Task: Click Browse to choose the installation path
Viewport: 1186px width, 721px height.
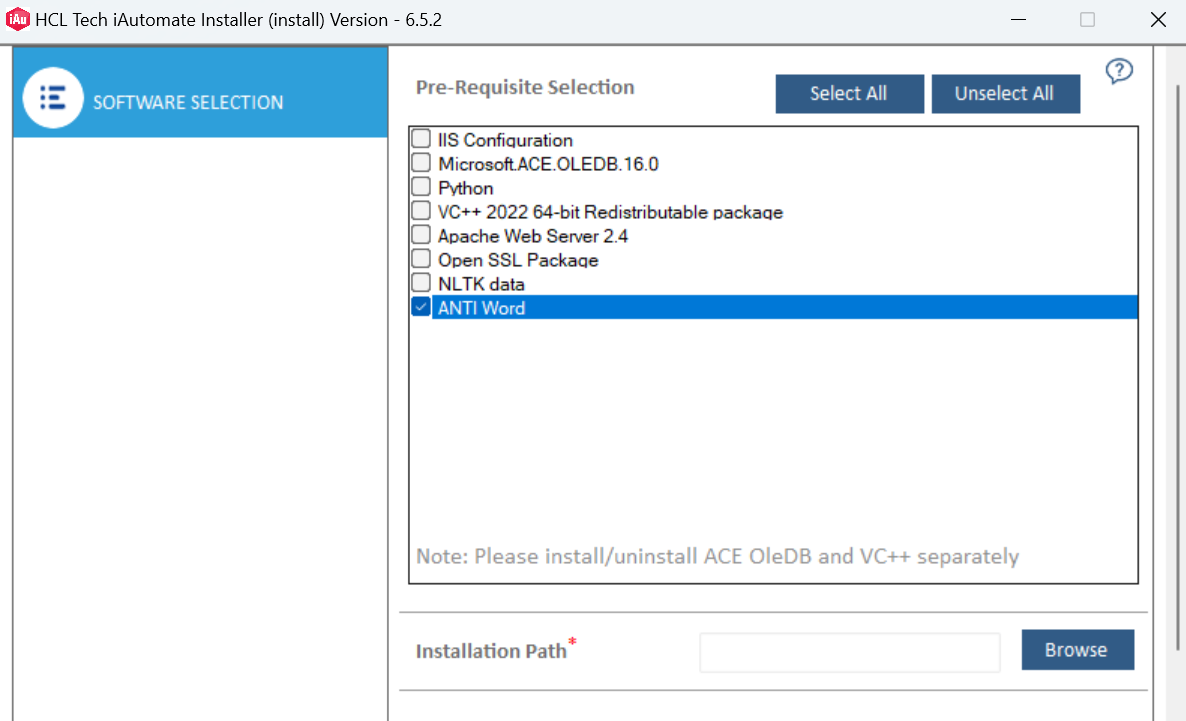Action: click(1077, 650)
